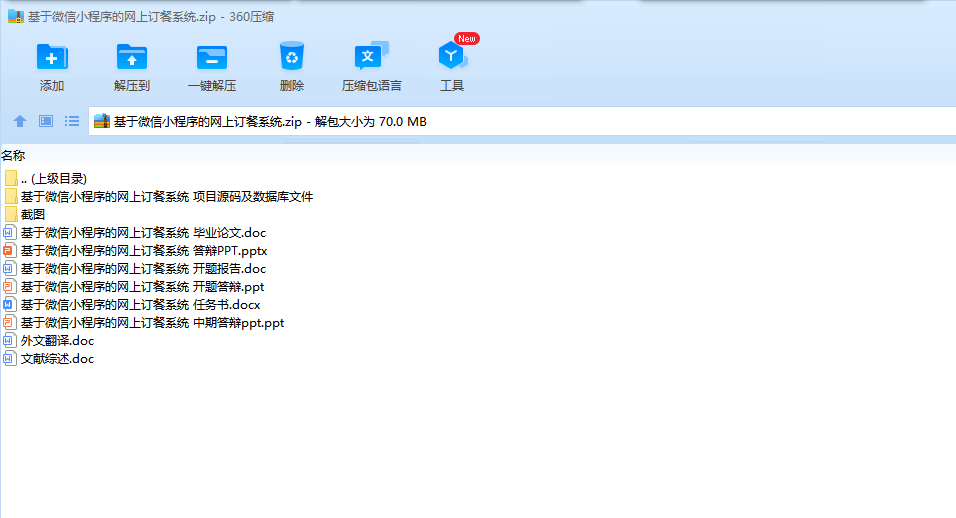
Task: Click the 解压到 (Extract to) icon
Action: 132,57
